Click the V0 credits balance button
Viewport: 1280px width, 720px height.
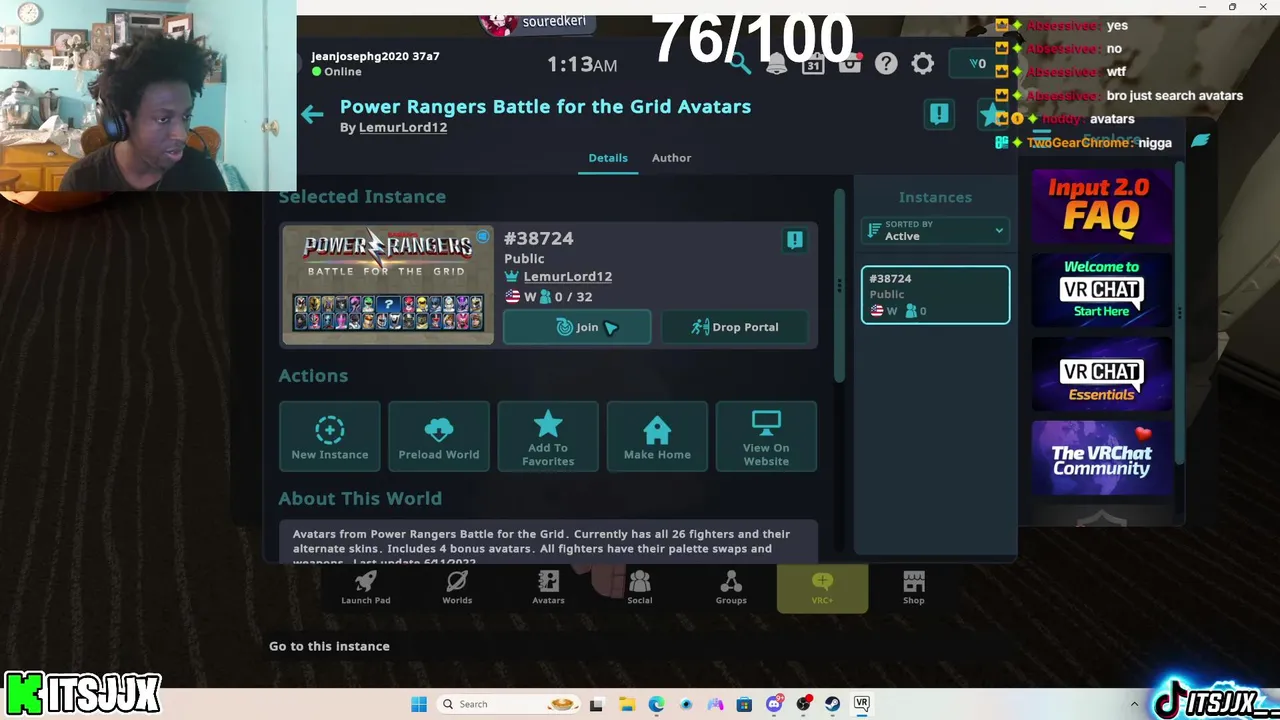[x=978, y=64]
